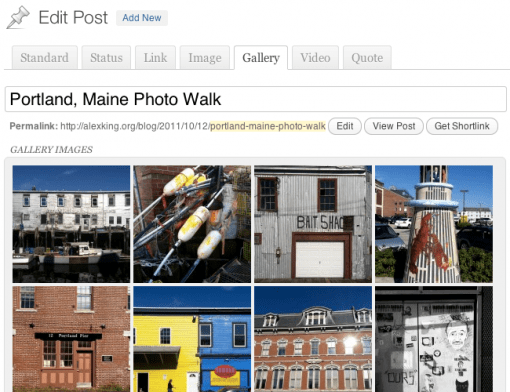Click the View Post button
The height and width of the screenshot is (392, 510).
click(x=394, y=126)
